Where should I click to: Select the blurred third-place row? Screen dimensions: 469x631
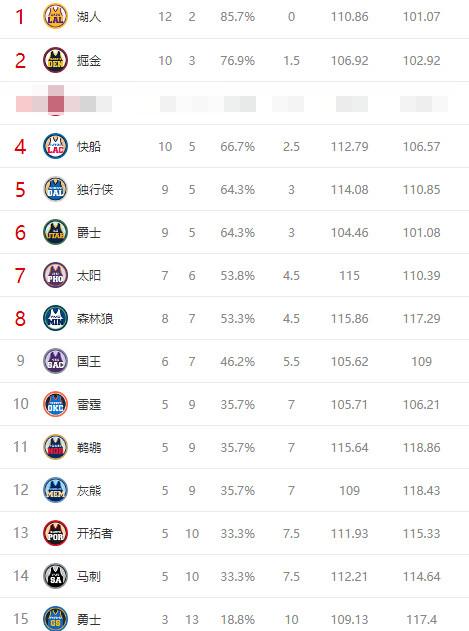(234, 103)
